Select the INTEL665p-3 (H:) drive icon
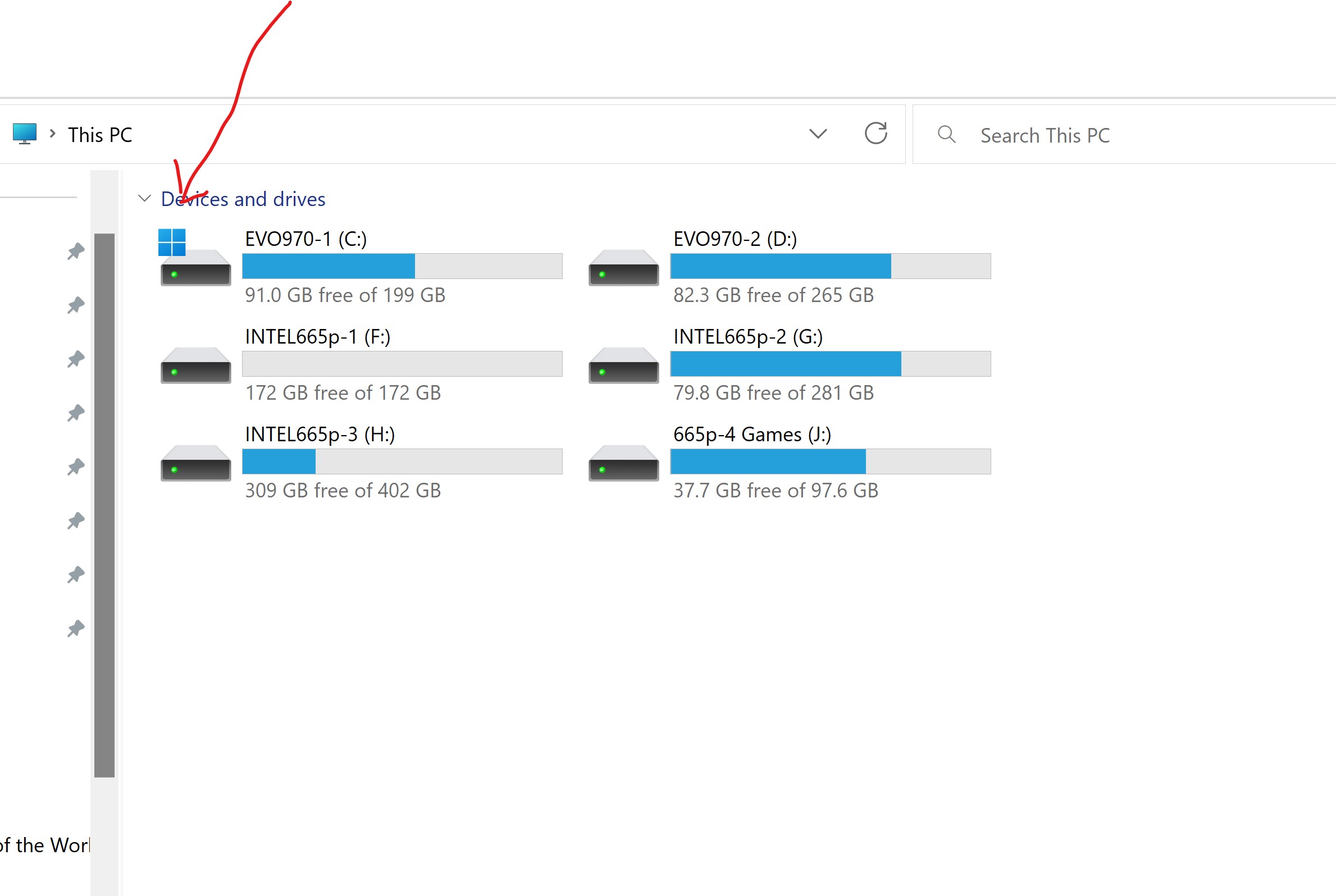 pos(195,463)
